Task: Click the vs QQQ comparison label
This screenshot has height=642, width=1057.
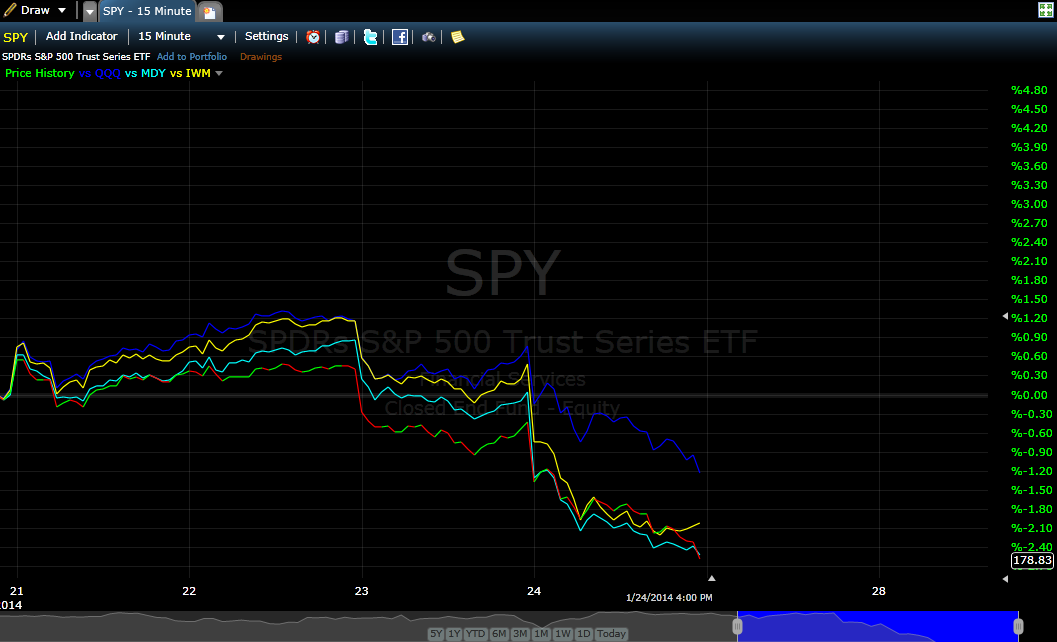Action: click(100, 73)
